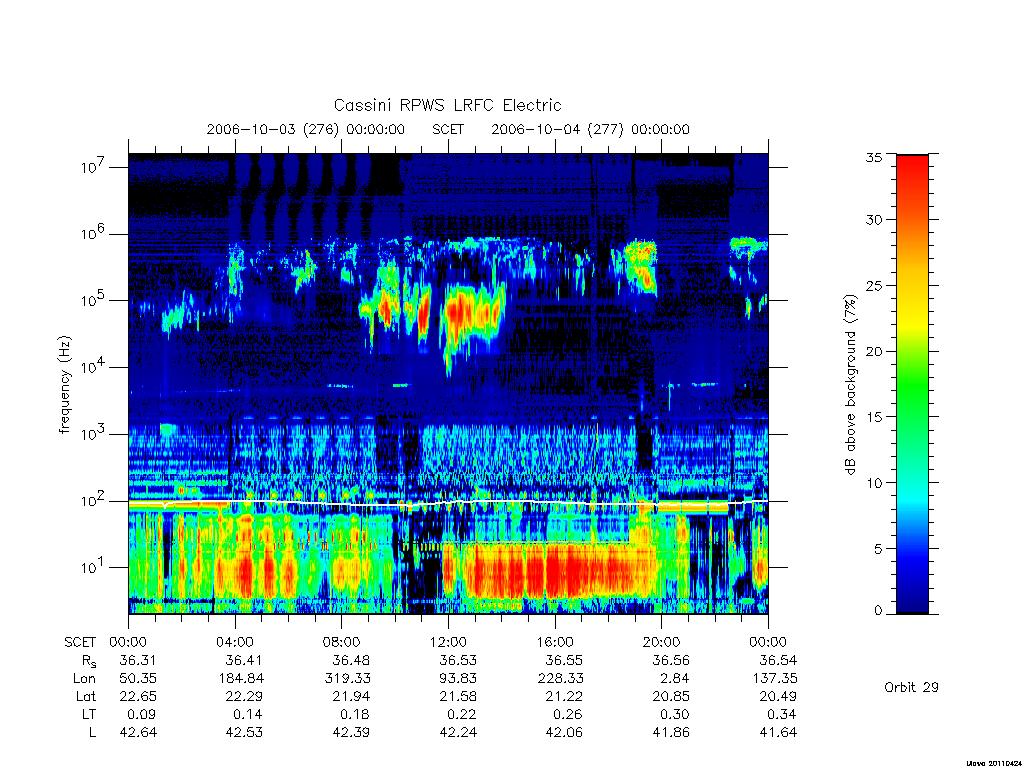Click the 'SCET' label between the dates
The image size is (1024, 768).
click(448, 129)
